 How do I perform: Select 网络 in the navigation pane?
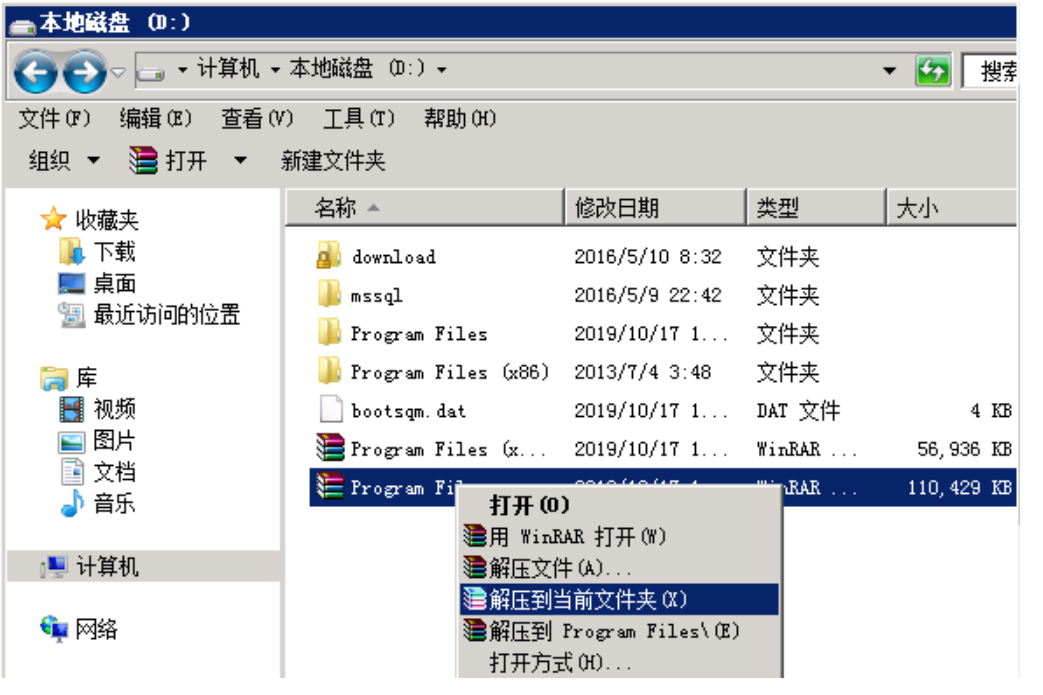(96, 629)
